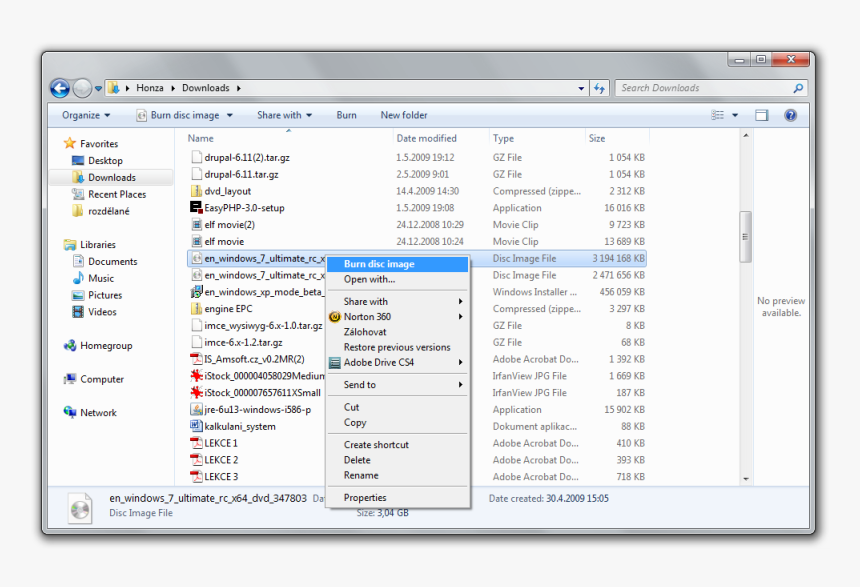860x587 pixels.
Task: Choose Copy in context menu
Action: click(398, 422)
